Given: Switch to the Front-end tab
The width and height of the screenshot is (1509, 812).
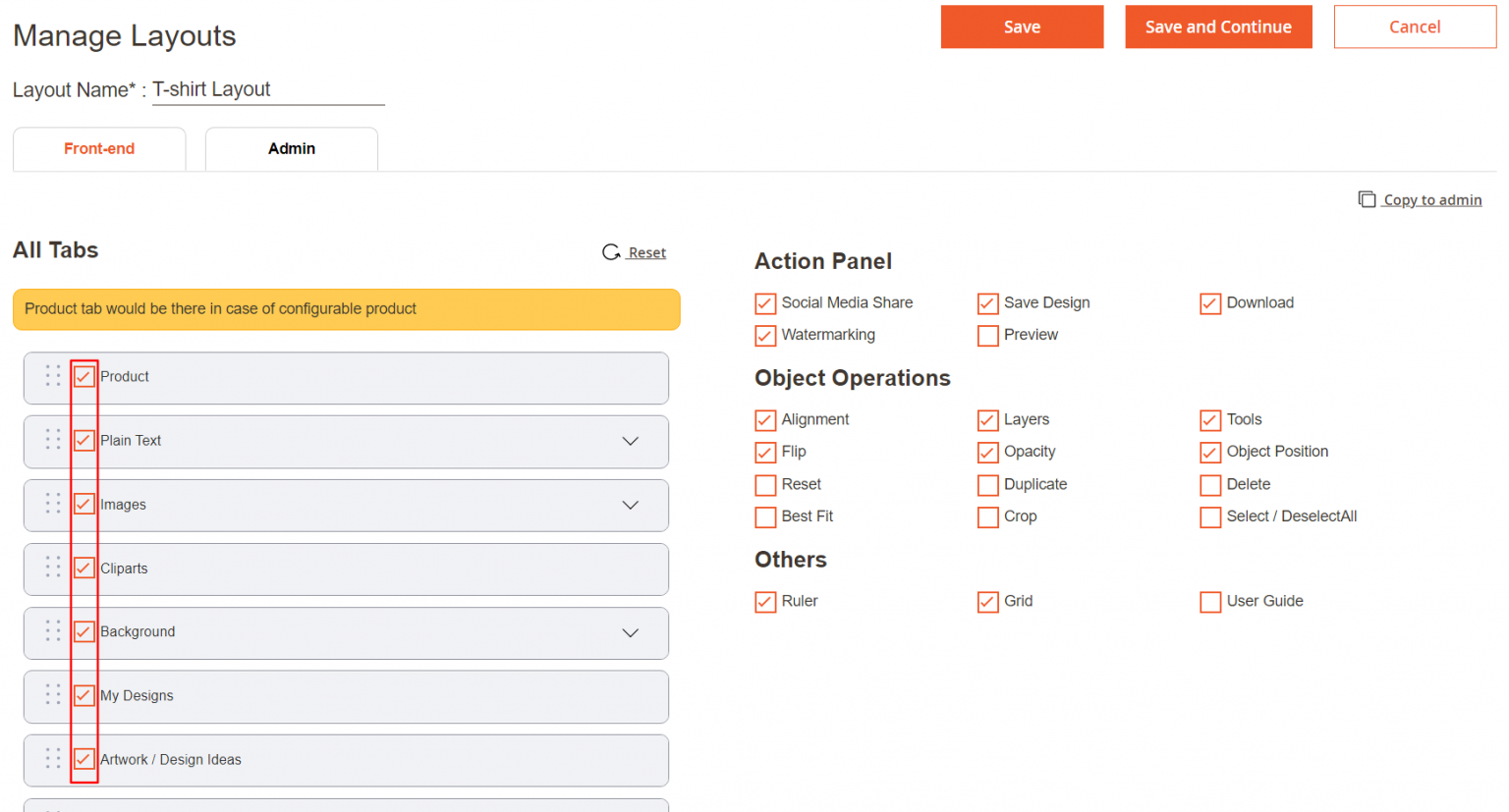Looking at the screenshot, I should (x=98, y=148).
